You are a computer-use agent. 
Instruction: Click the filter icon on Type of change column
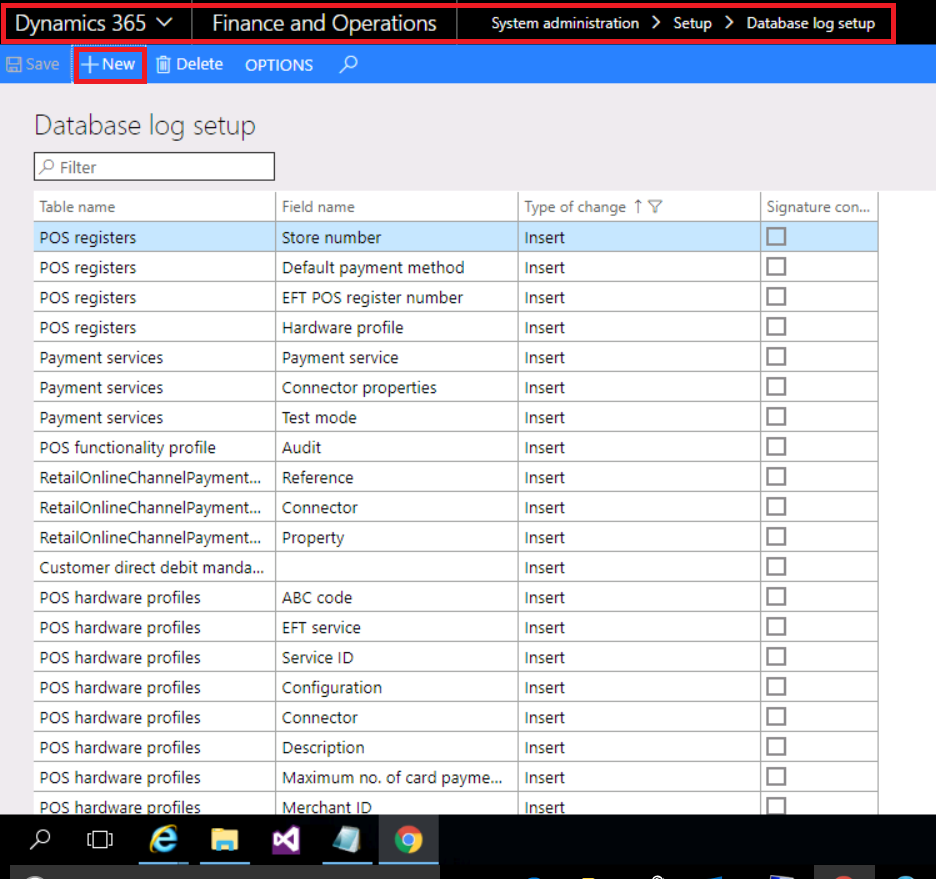(x=656, y=206)
